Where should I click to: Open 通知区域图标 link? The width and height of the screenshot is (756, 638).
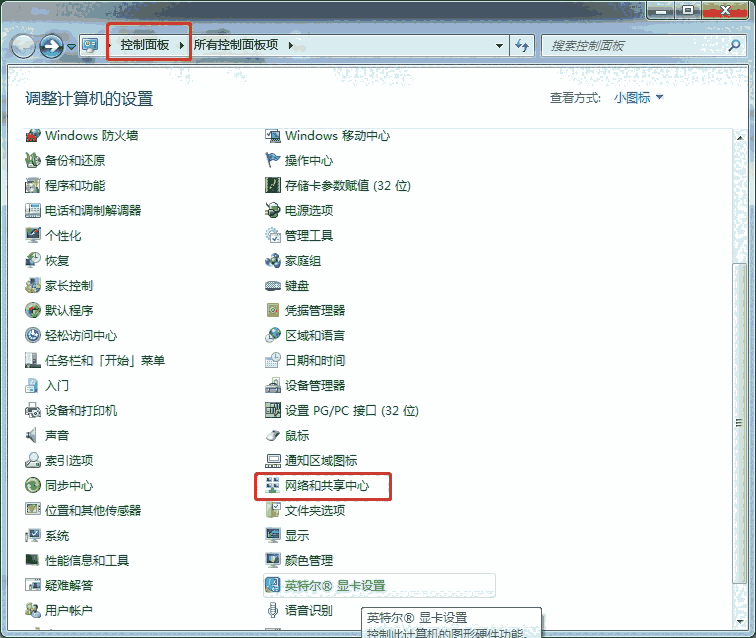point(321,461)
